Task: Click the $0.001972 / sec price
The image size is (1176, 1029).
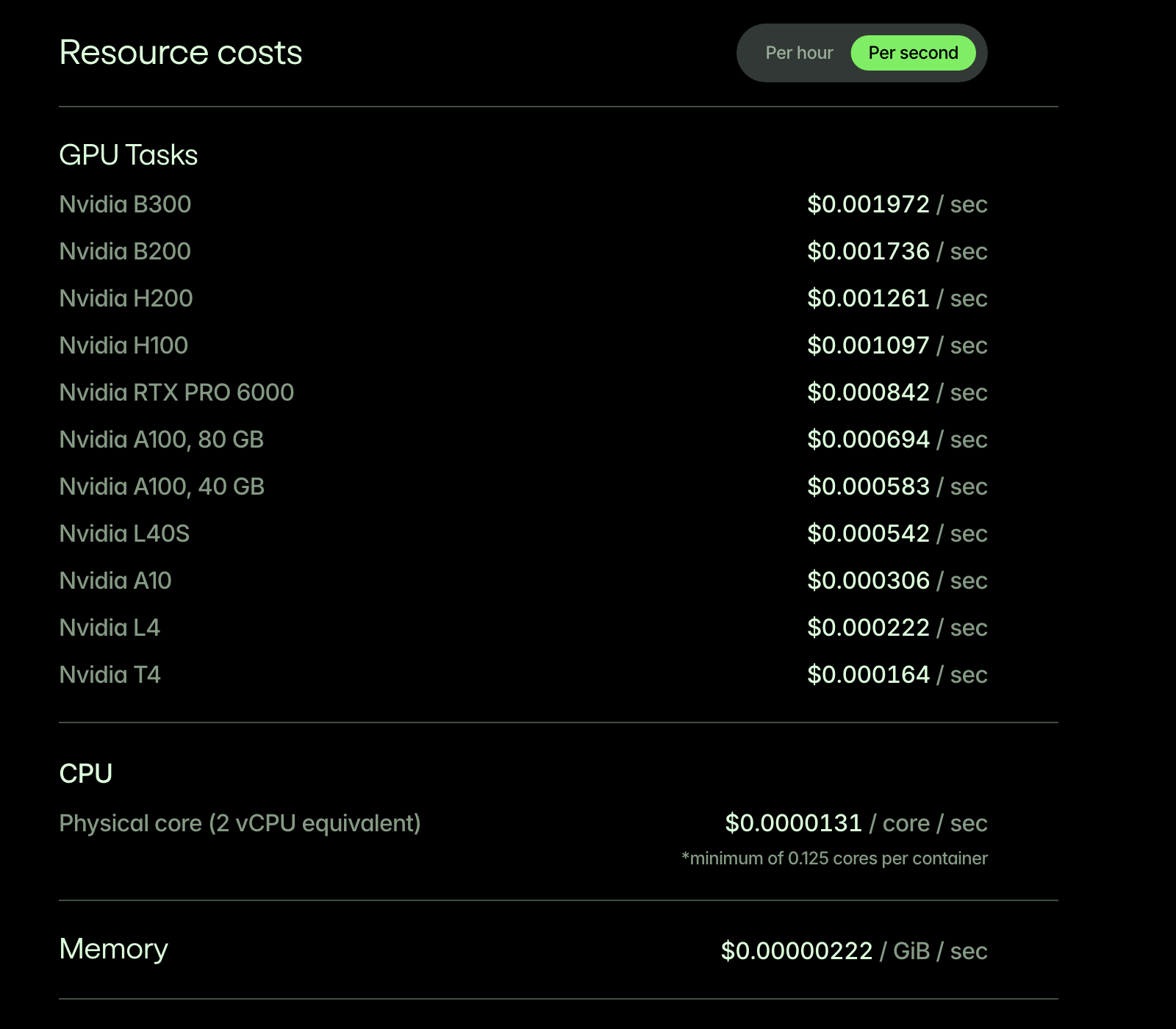Action: pos(897,204)
